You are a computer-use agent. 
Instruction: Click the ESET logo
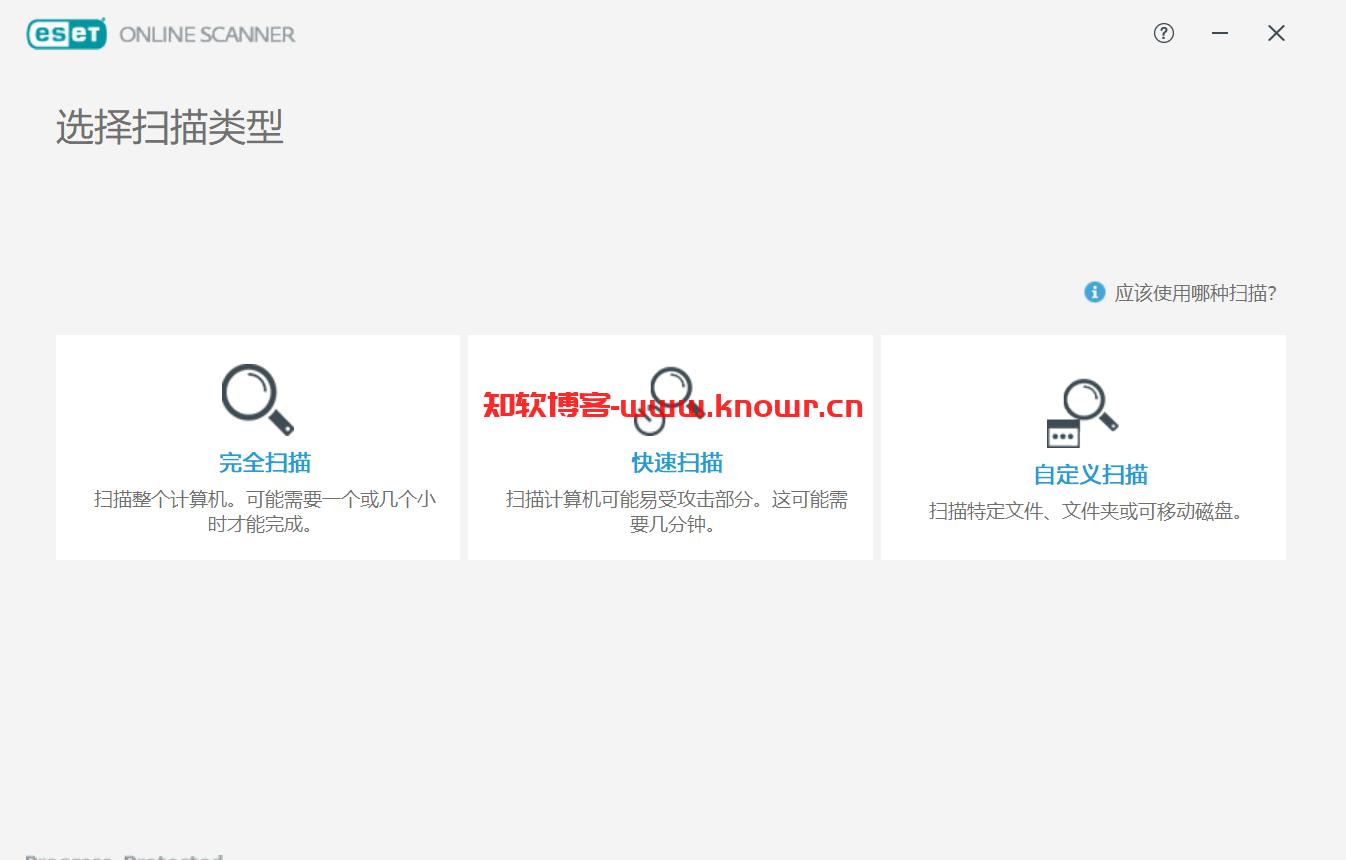coord(66,34)
